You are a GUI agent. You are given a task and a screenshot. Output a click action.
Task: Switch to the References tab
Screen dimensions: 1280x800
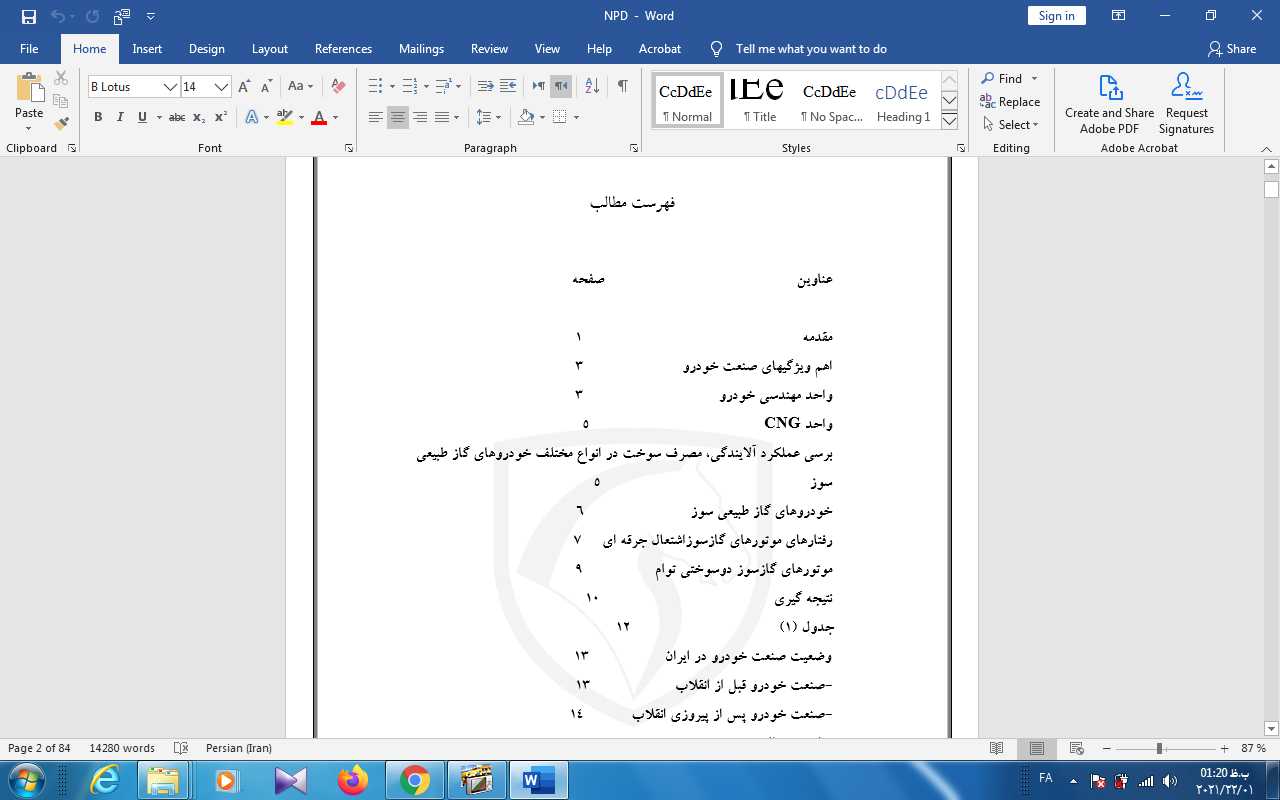click(343, 49)
